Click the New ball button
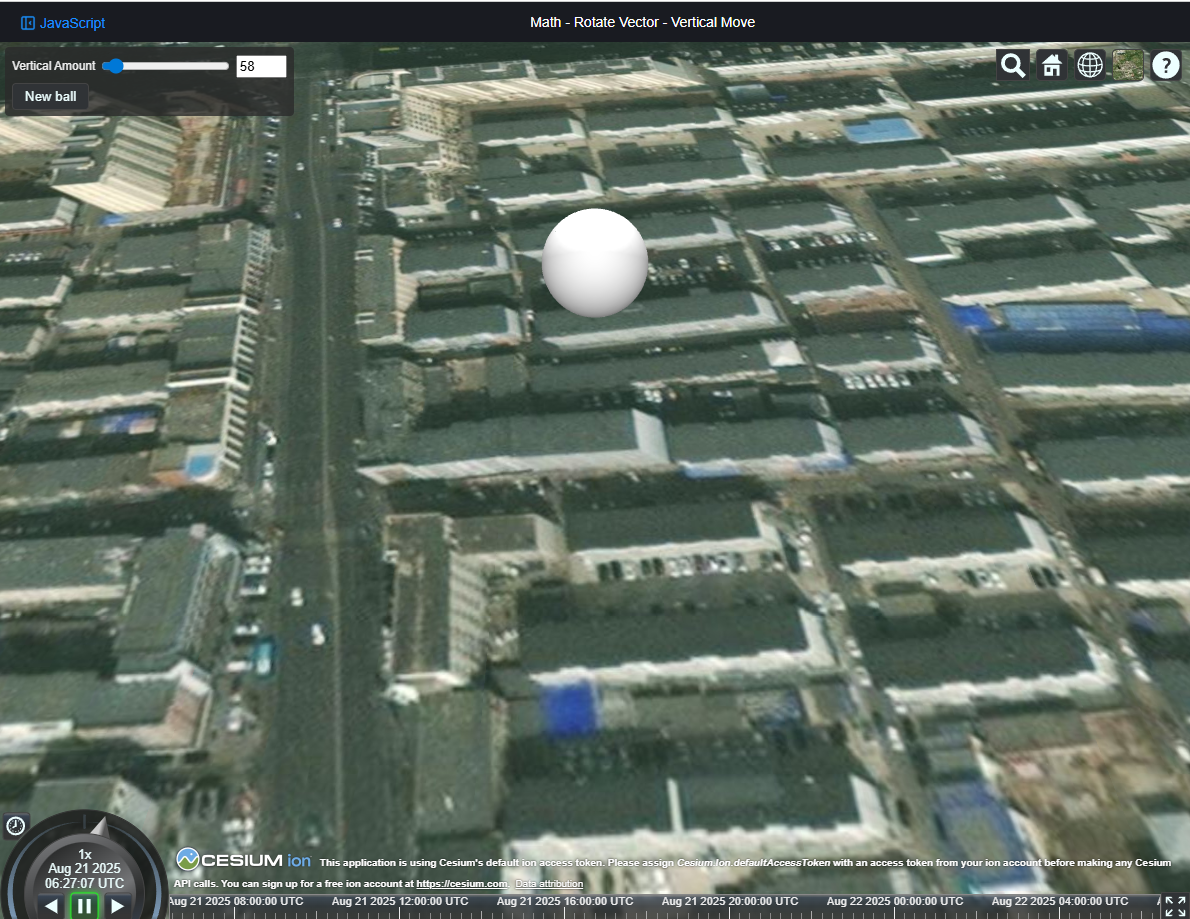Viewport: 1190px width, 919px height. click(50, 96)
